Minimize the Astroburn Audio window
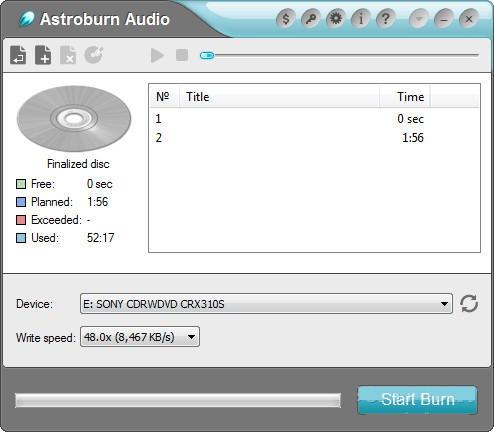 [x=444, y=19]
